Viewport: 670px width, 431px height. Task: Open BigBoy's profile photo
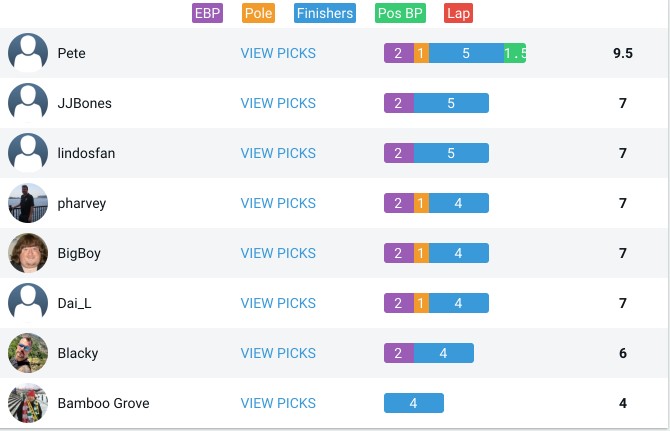28,253
